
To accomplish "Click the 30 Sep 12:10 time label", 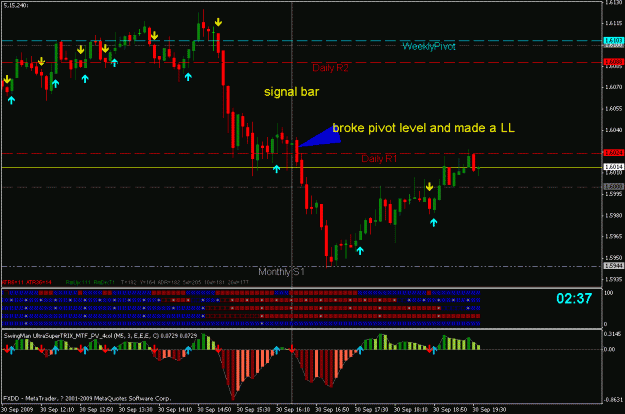I will click(x=57, y=410).
